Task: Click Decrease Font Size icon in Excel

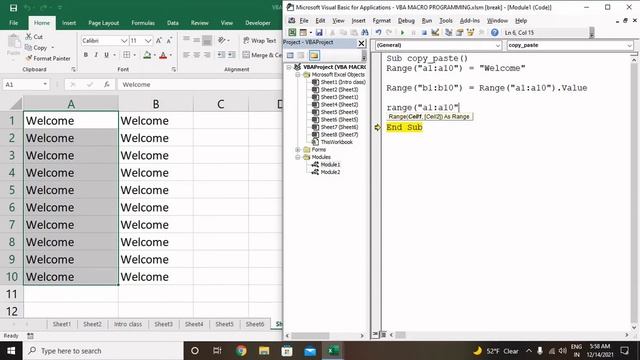Action: 169,40
